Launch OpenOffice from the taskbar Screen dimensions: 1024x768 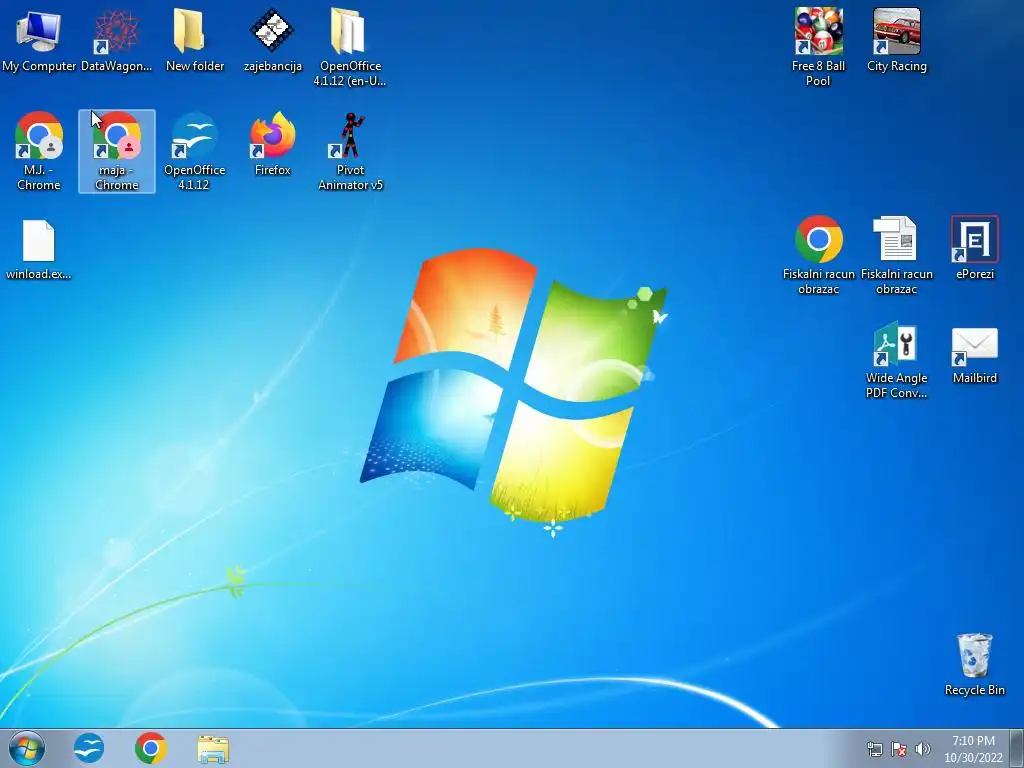tap(89, 748)
